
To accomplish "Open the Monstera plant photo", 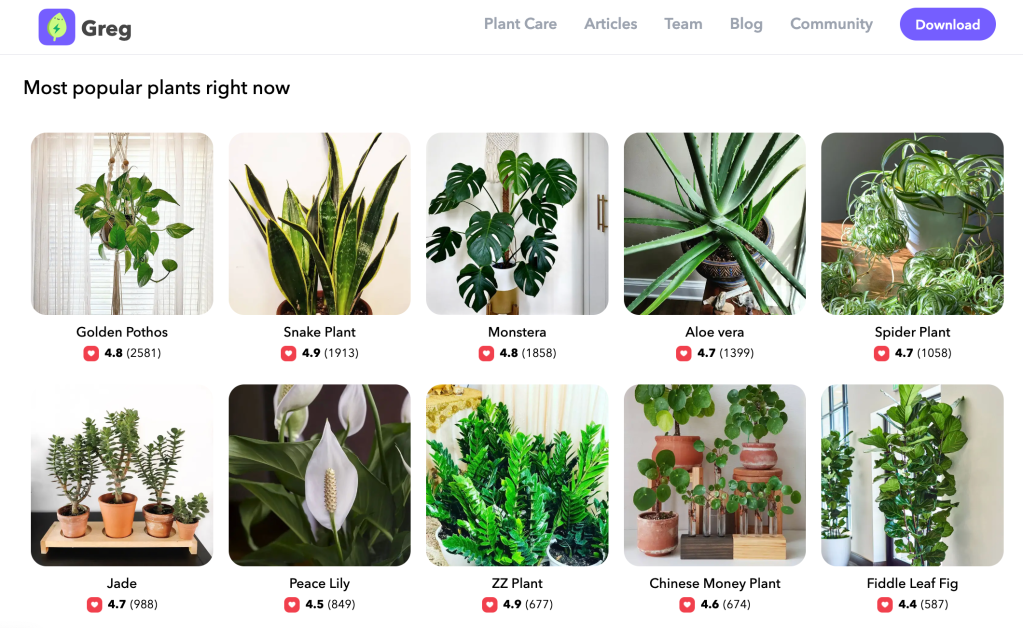I will pyautogui.click(x=517, y=224).
